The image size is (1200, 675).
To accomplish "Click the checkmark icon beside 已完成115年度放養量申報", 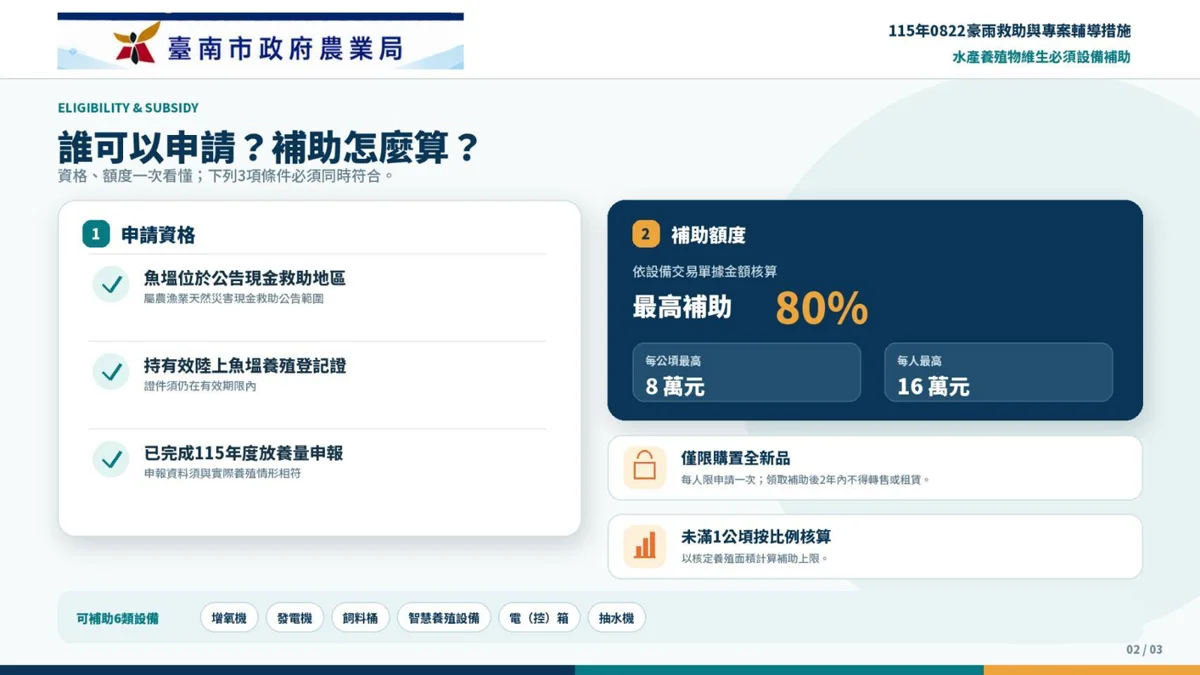I will pos(111,459).
